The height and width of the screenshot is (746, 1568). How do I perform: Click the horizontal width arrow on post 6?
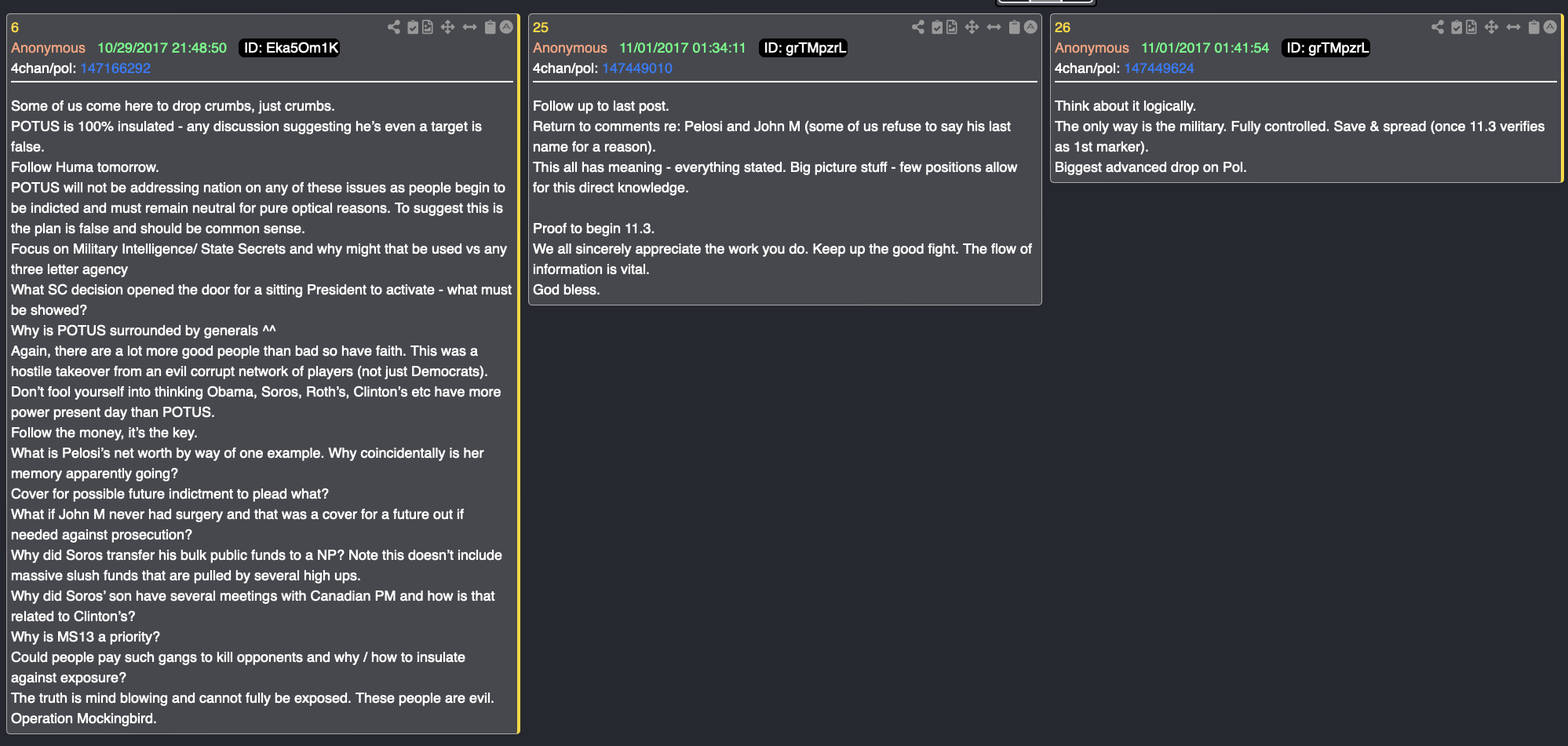[469, 27]
